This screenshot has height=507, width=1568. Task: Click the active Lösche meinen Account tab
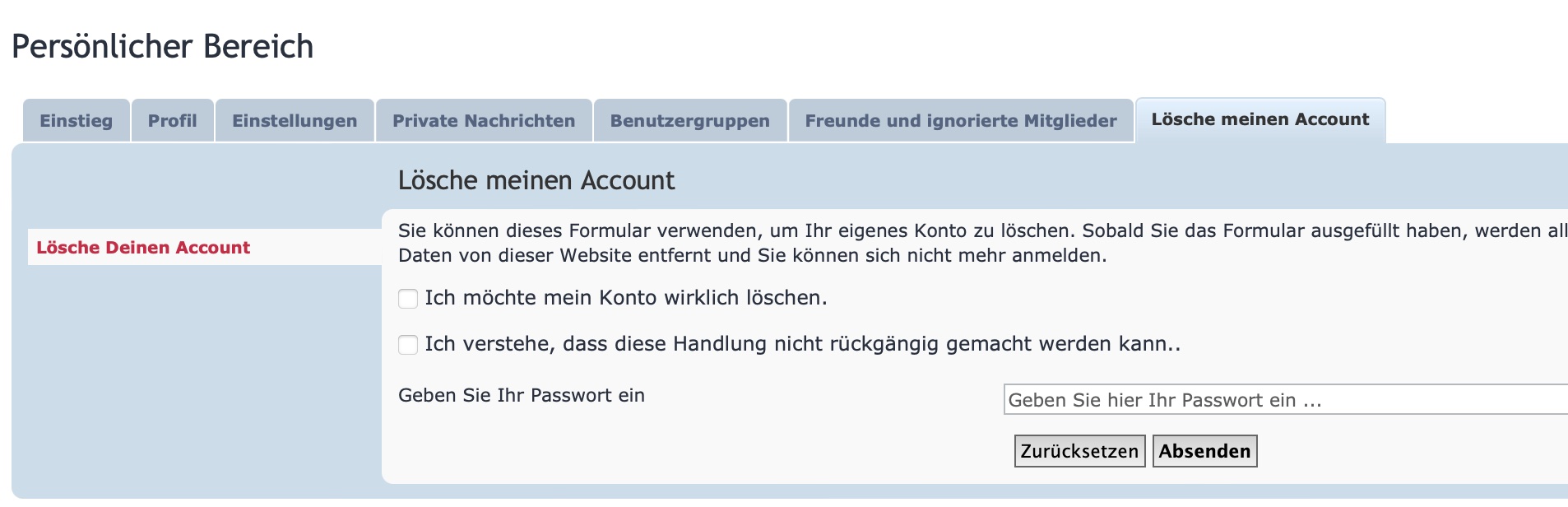[1260, 120]
